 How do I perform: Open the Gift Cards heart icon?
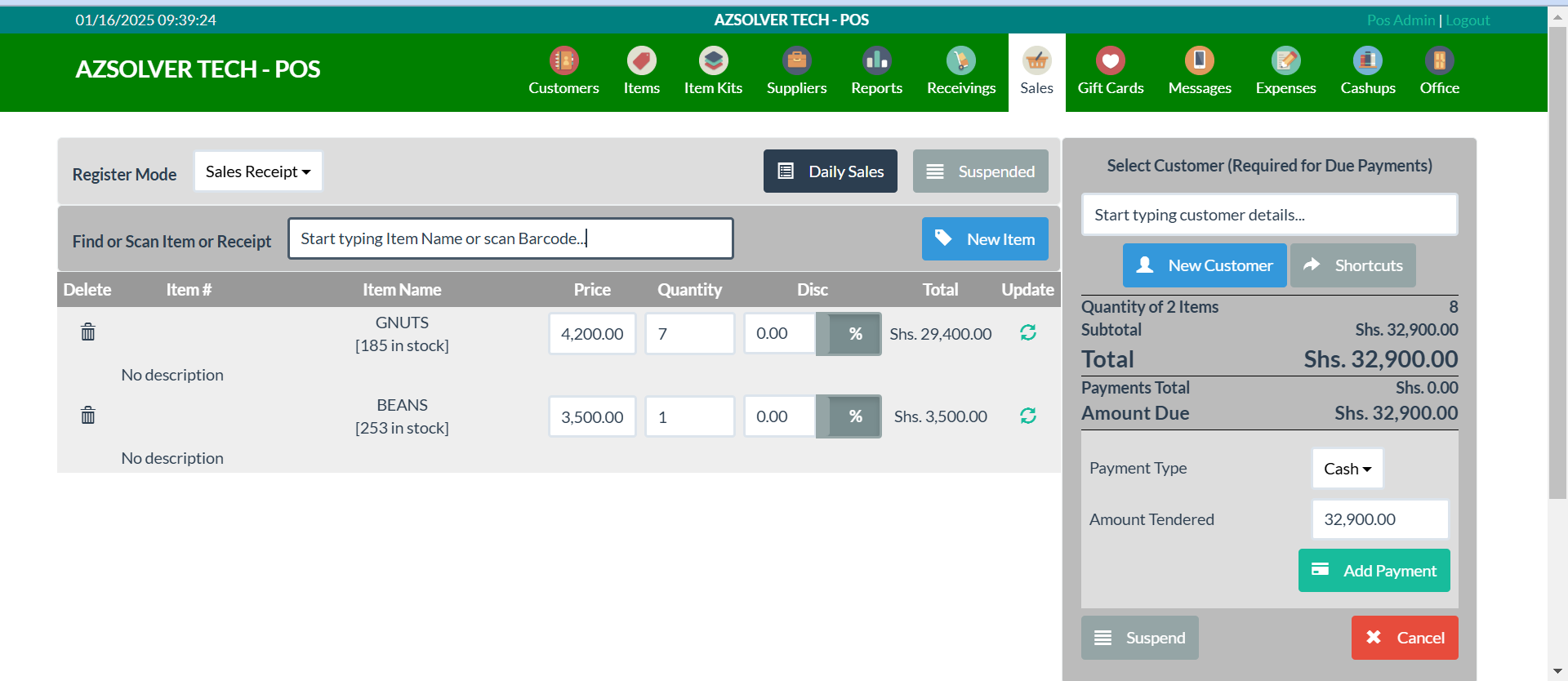pyautogui.click(x=1110, y=60)
